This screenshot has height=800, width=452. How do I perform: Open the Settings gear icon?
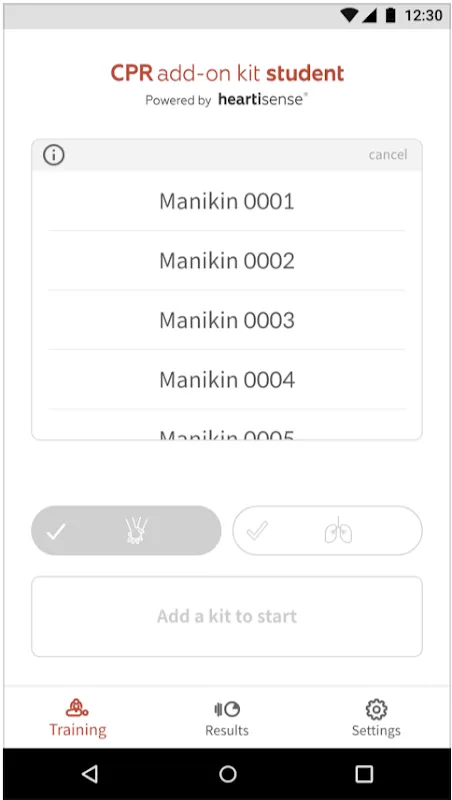point(376,709)
